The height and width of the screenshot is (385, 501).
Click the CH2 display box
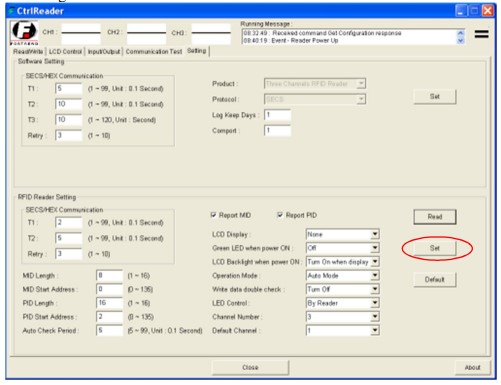(x=146, y=34)
